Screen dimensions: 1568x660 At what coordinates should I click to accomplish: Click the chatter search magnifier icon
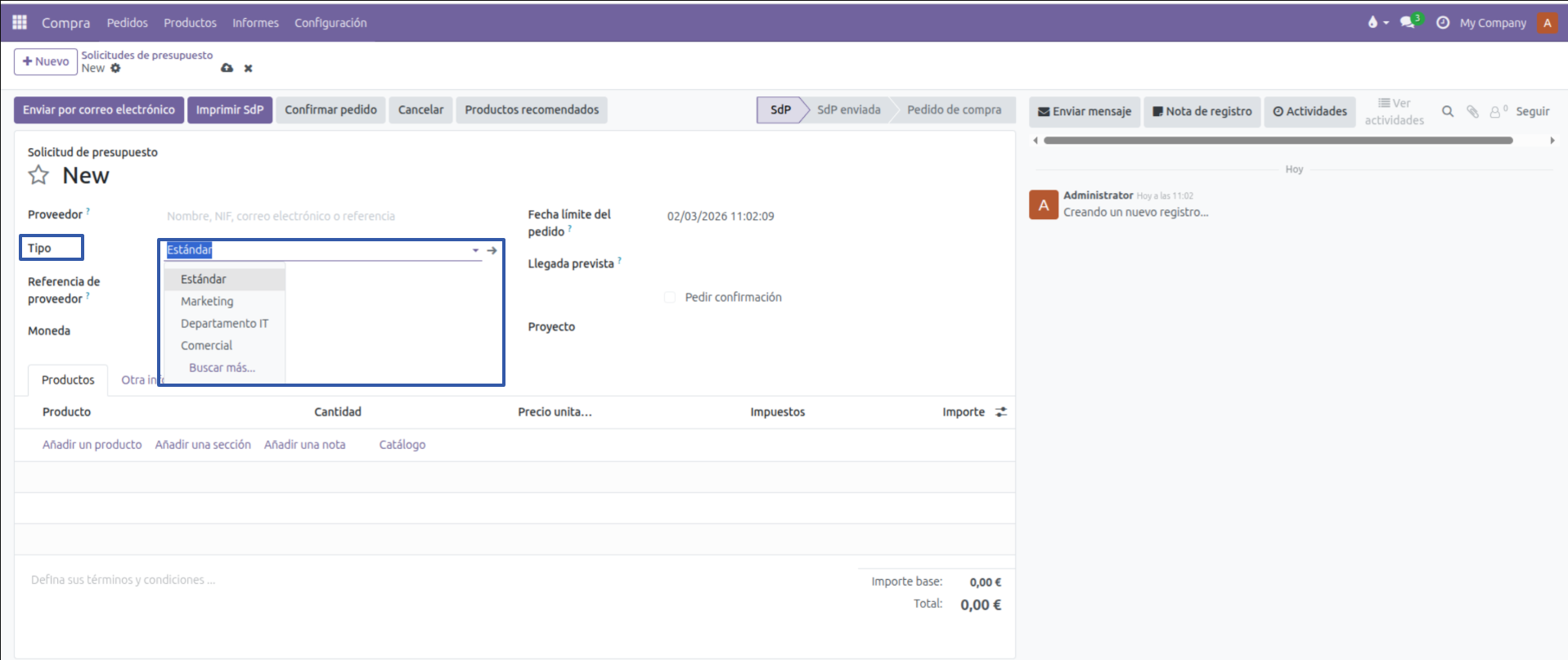pos(1447,111)
